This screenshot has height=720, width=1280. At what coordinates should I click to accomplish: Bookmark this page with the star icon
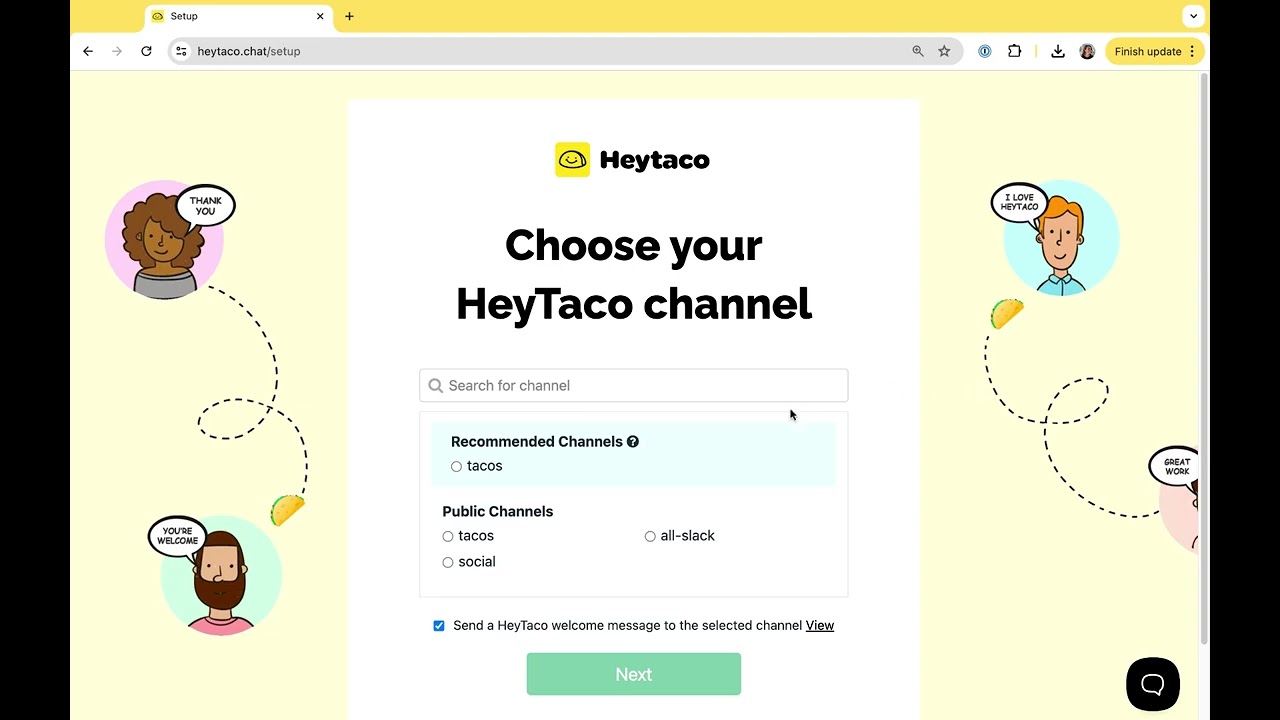click(944, 51)
